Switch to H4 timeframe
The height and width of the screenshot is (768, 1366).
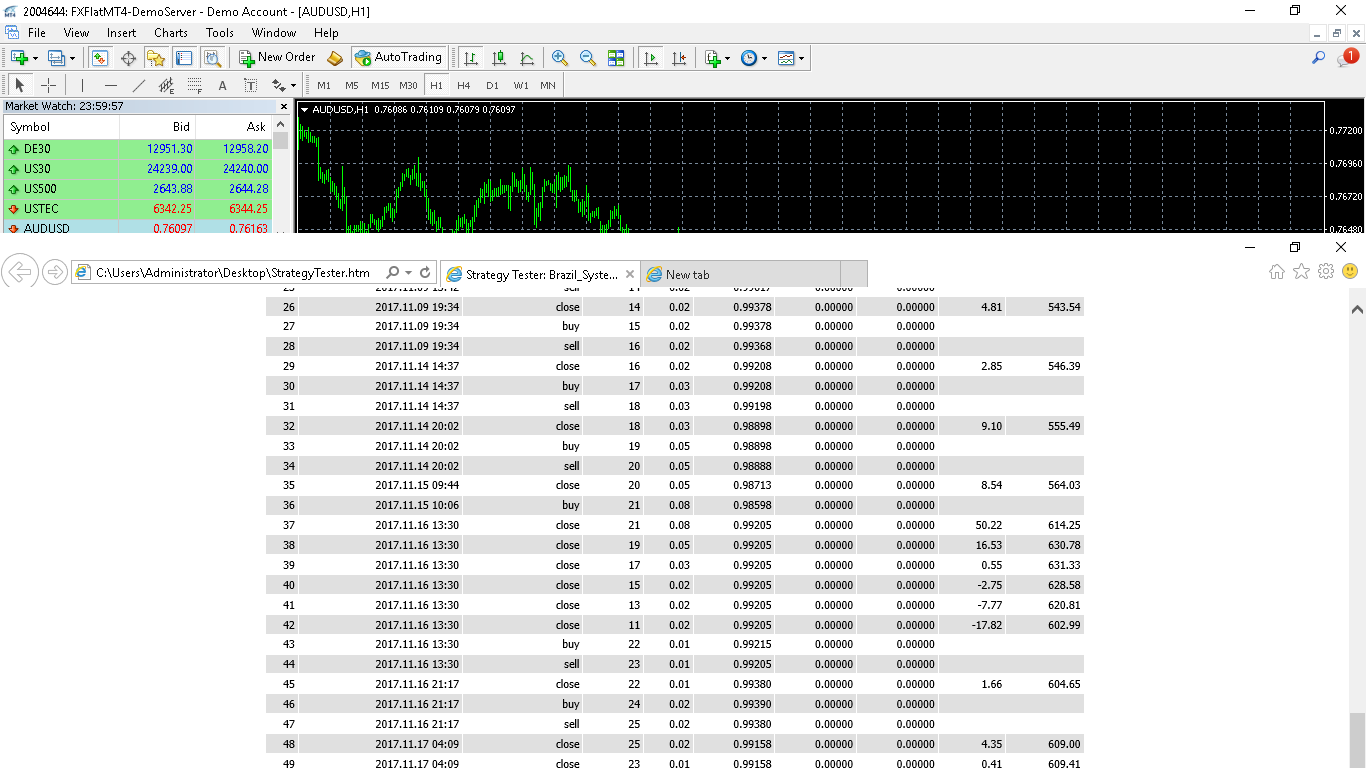tap(464, 85)
